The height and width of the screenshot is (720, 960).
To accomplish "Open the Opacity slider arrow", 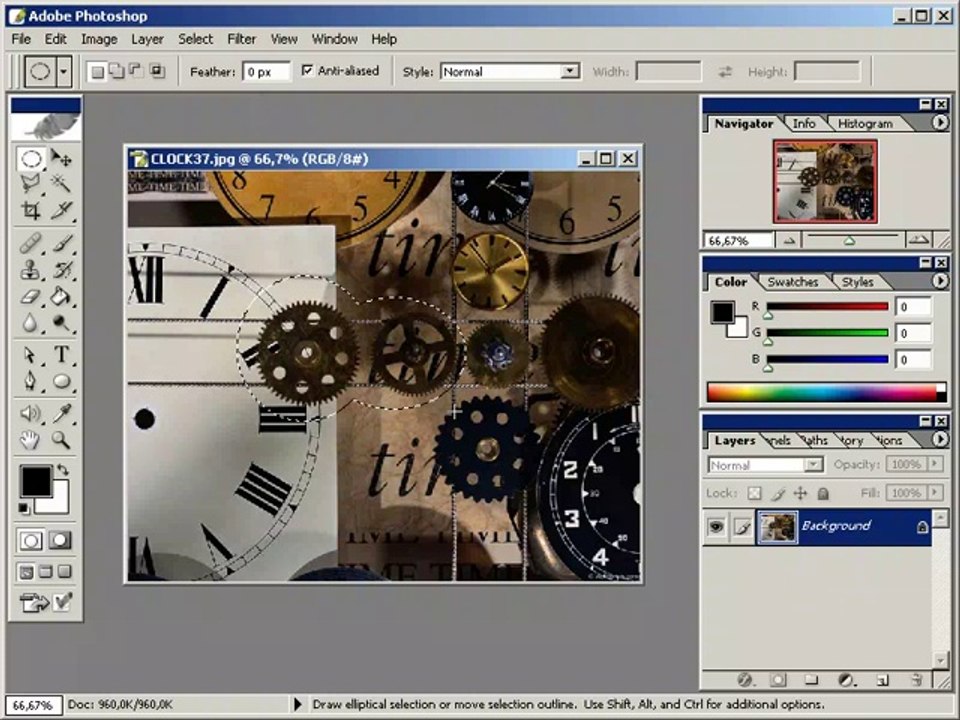I will (x=935, y=465).
